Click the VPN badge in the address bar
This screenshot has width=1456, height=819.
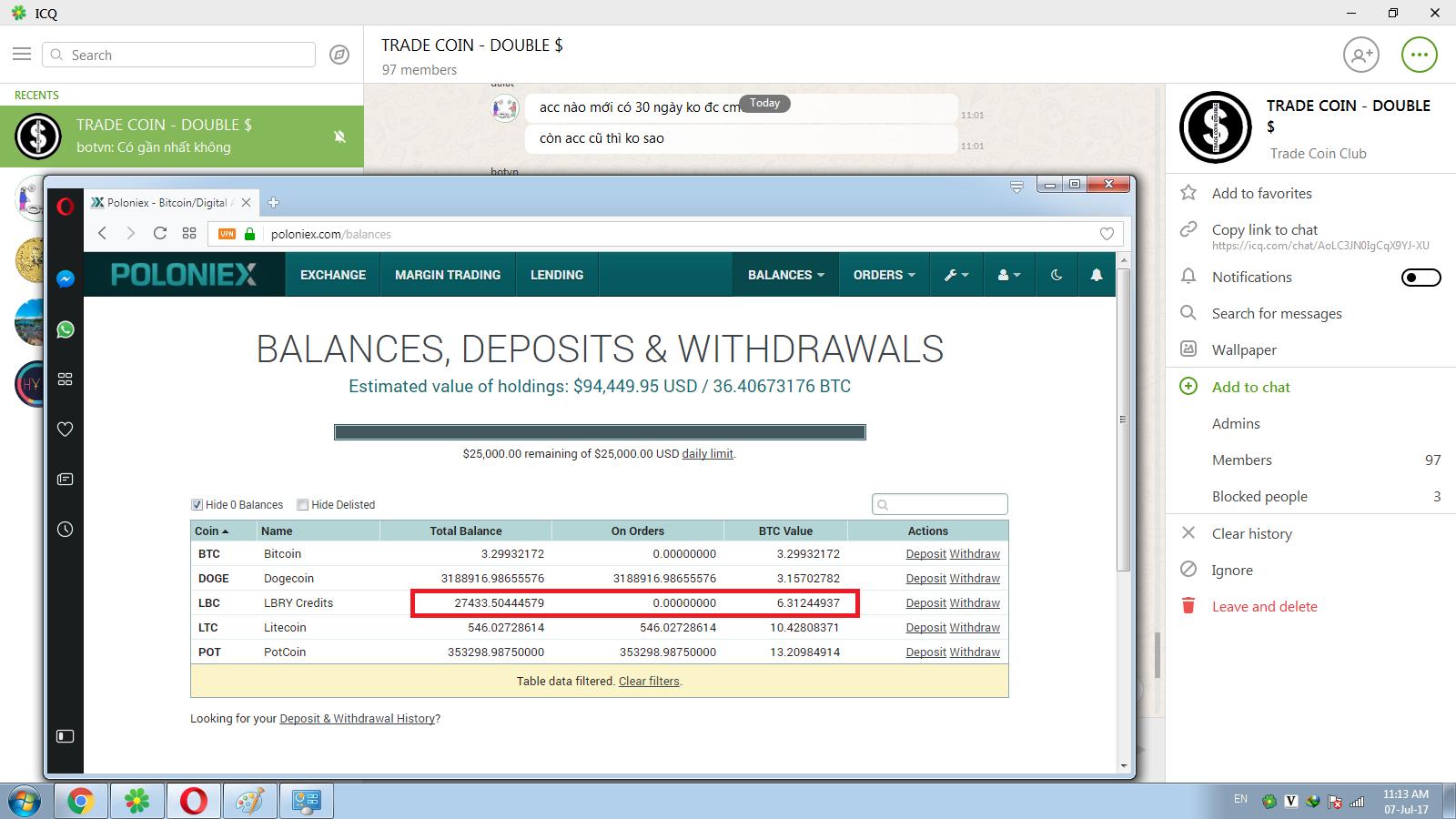click(x=227, y=234)
